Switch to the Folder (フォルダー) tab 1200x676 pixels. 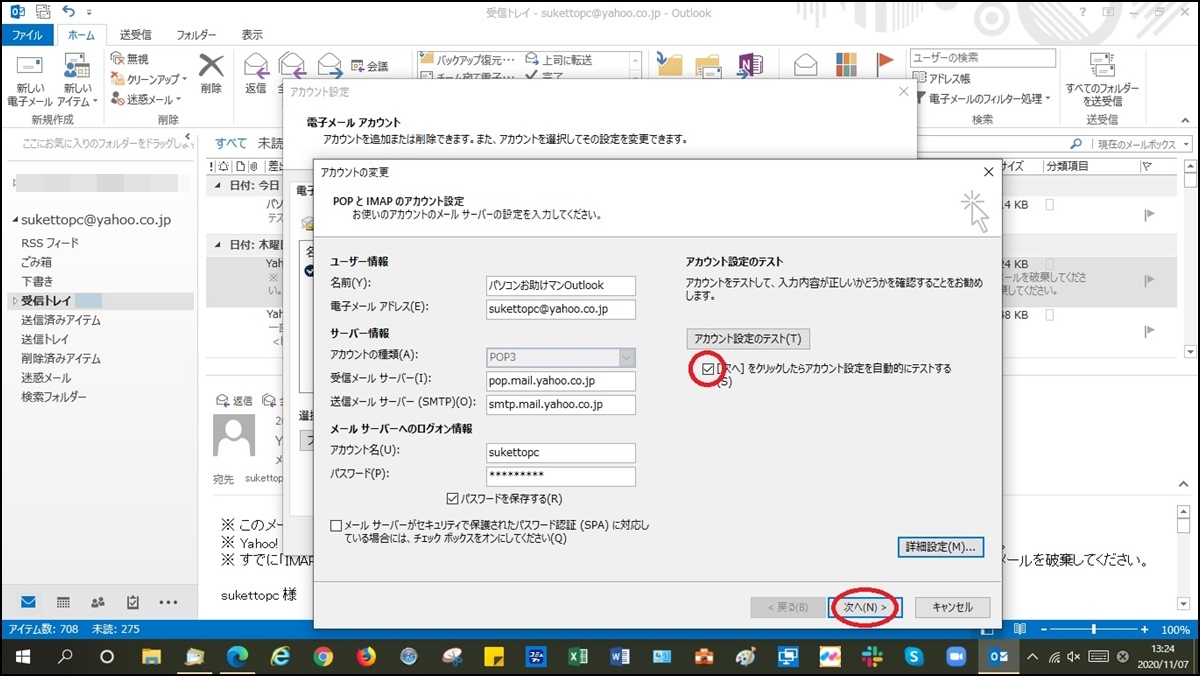pyautogui.click(x=197, y=35)
